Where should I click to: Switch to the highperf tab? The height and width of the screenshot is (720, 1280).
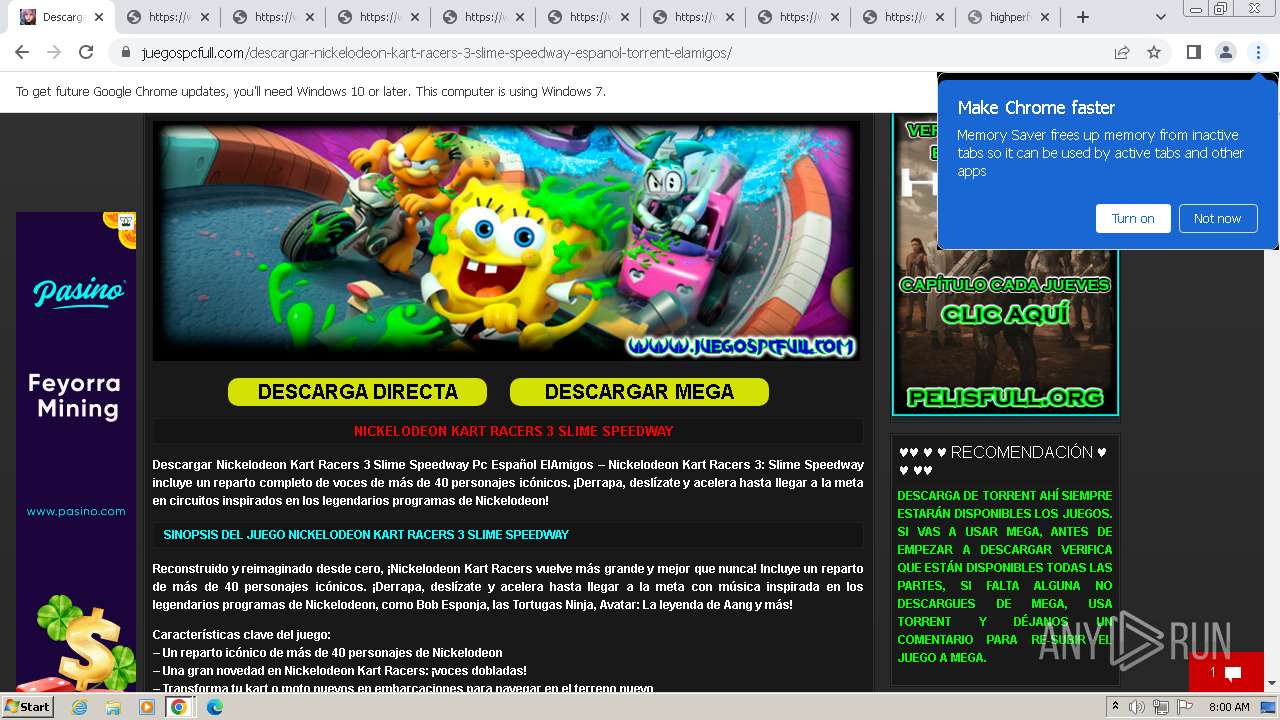coord(1009,17)
